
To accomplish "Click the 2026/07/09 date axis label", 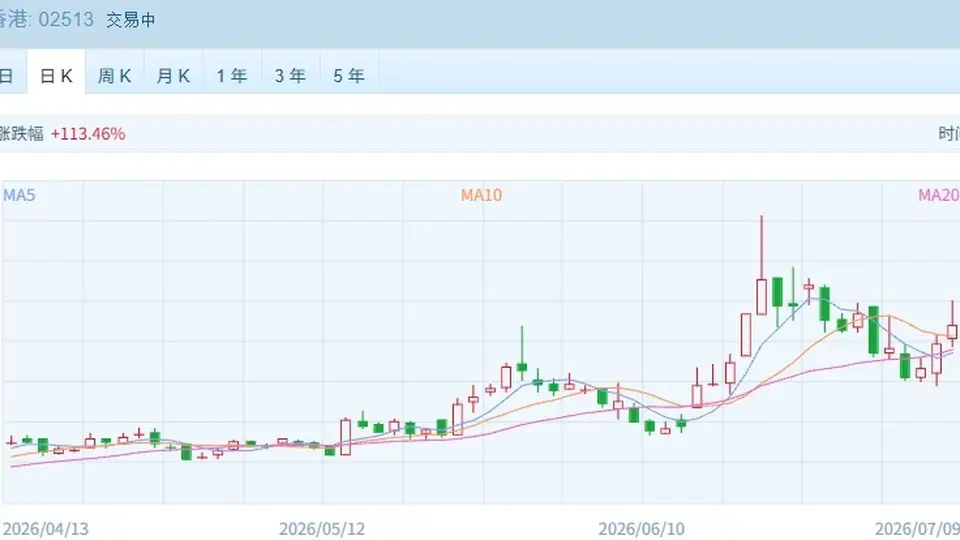I will pyautogui.click(x=917, y=529).
